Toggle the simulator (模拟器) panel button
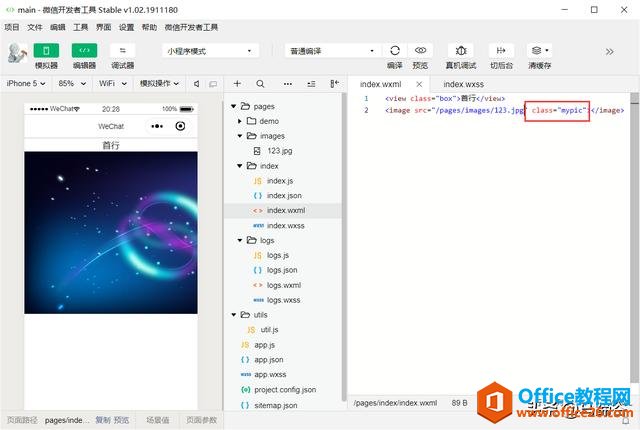The width and height of the screenshot is (640, 430). 46,51
